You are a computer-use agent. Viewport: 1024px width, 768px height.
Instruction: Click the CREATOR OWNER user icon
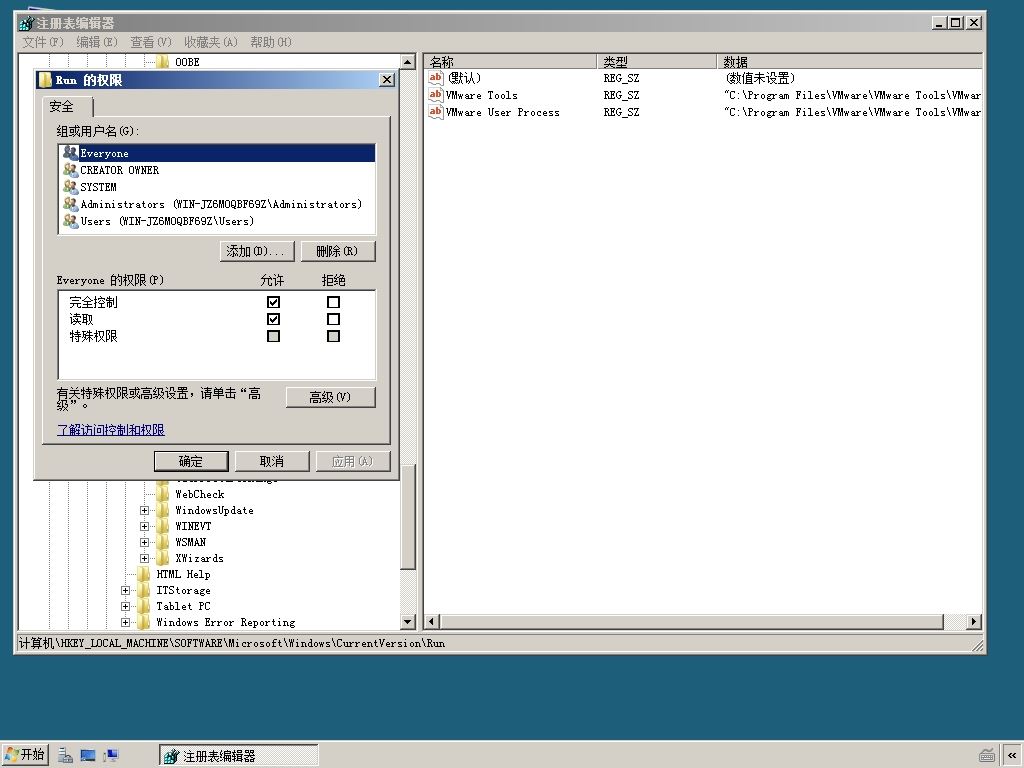pyautogui.click(x=71, y=170)
